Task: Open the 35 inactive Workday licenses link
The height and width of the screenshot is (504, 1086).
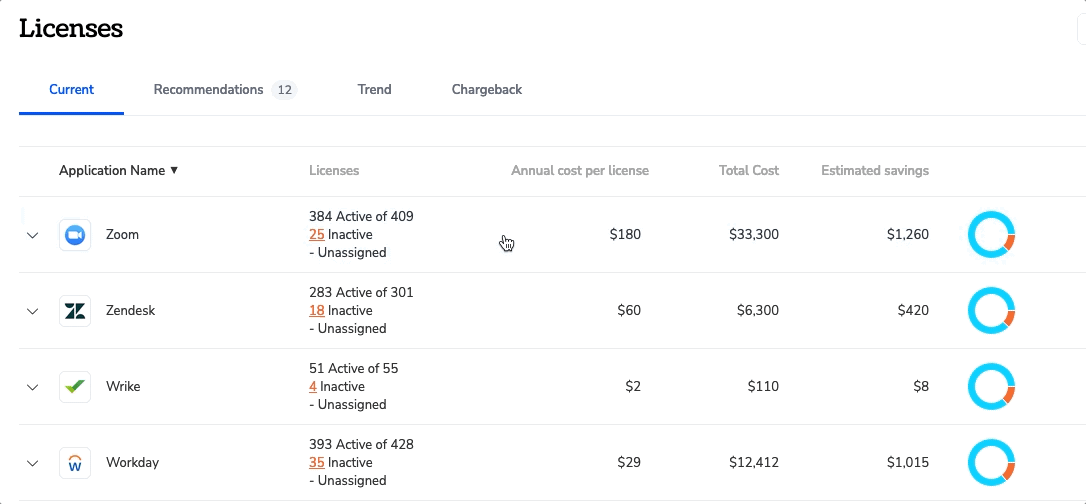Action: pos(317,462)
